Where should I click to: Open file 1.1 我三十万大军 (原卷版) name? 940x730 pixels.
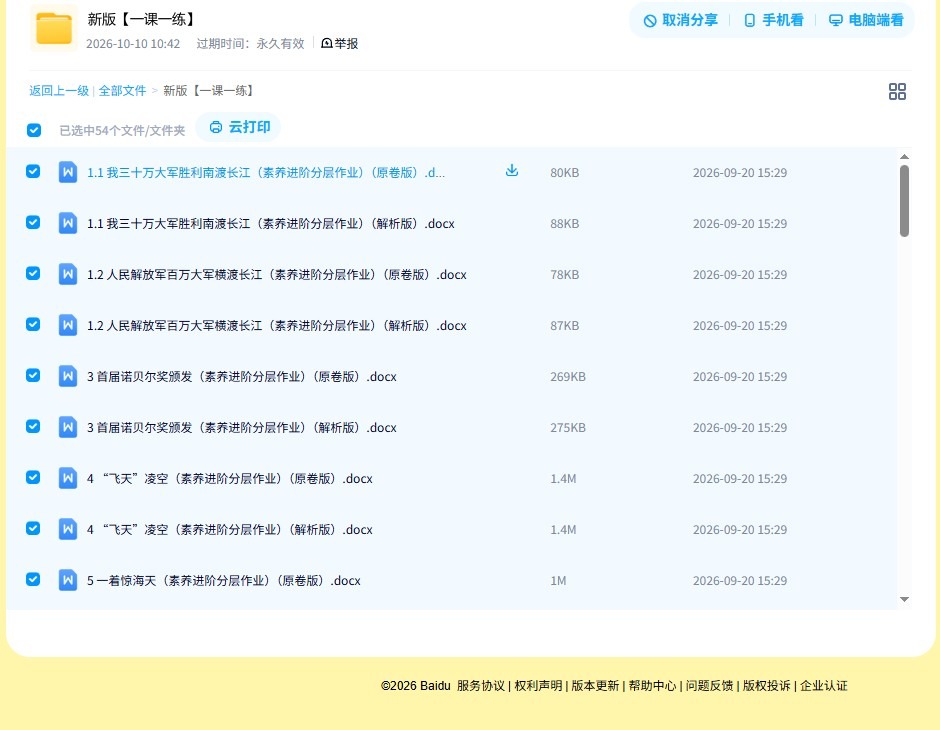coord(266,173)
